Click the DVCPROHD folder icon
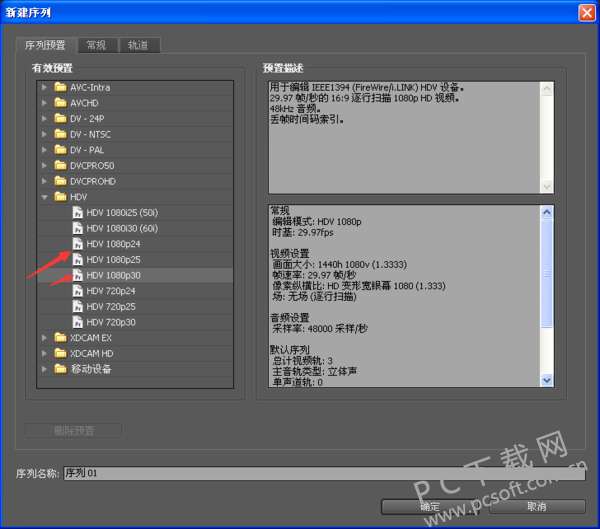 click(60, 181)
